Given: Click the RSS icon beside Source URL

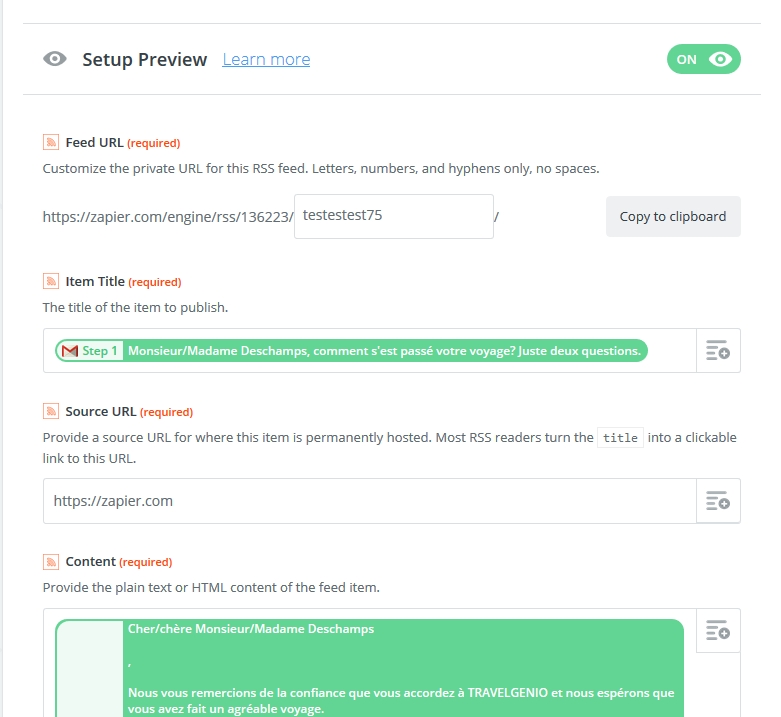Looking at the screenshot, I should pos(50,411).
